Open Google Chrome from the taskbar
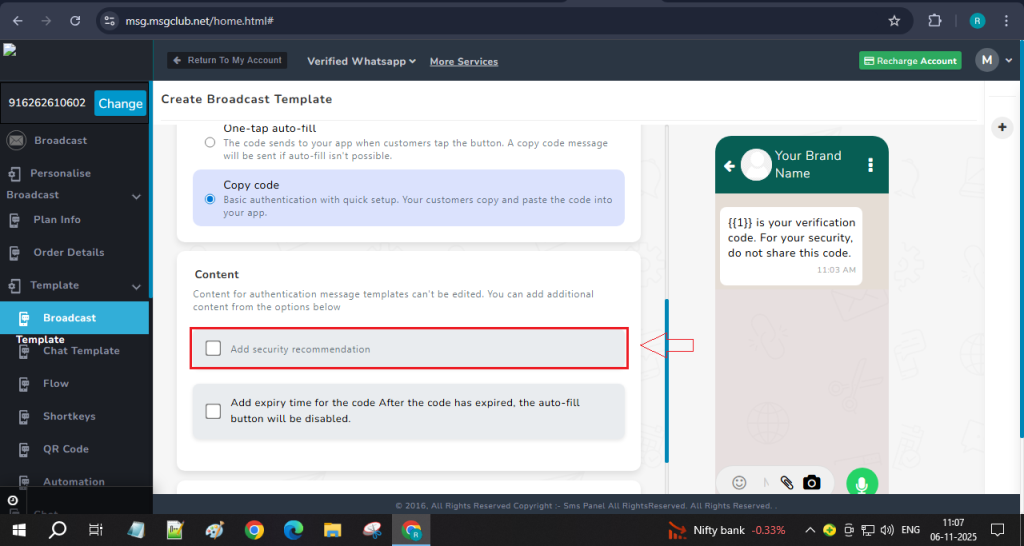 pyautogui.click(x=254, y=529)
